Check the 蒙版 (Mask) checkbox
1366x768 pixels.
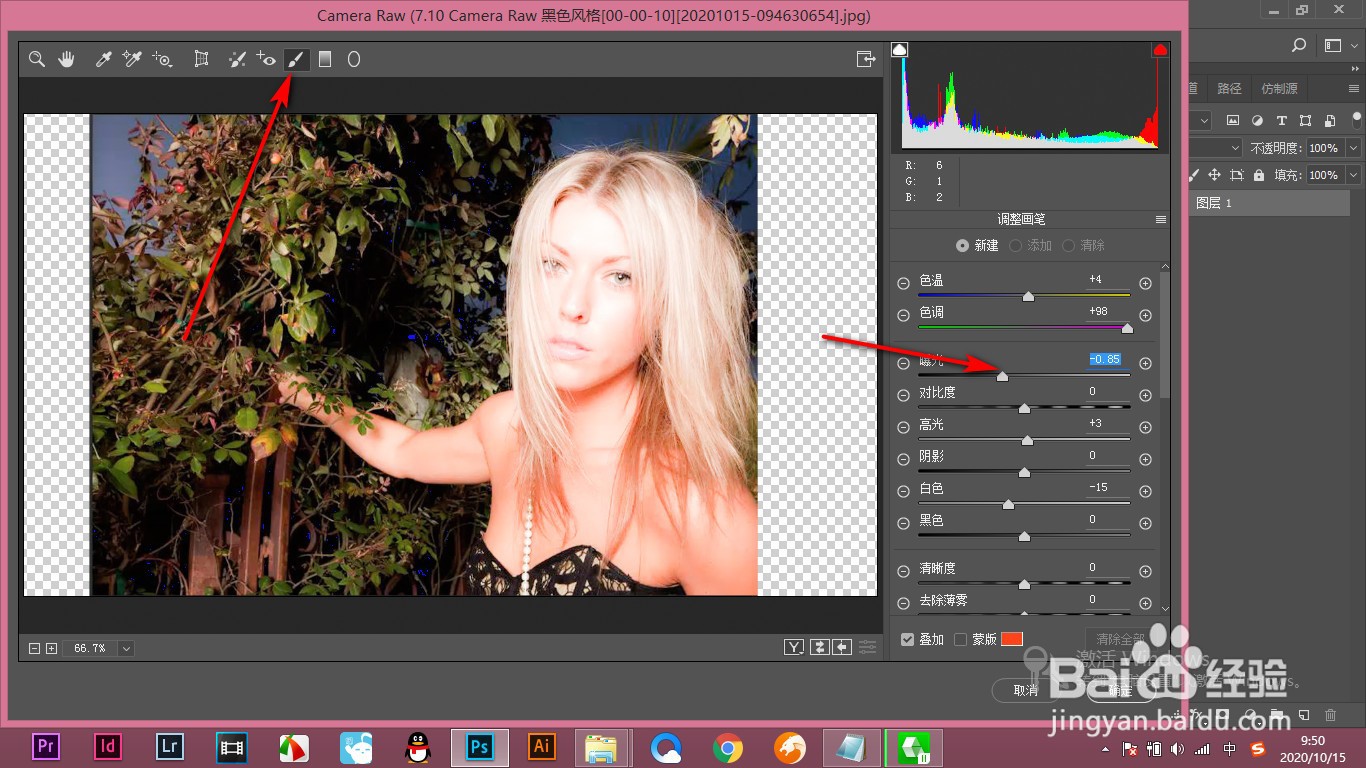pyautogui.click(x=960, y=639)
